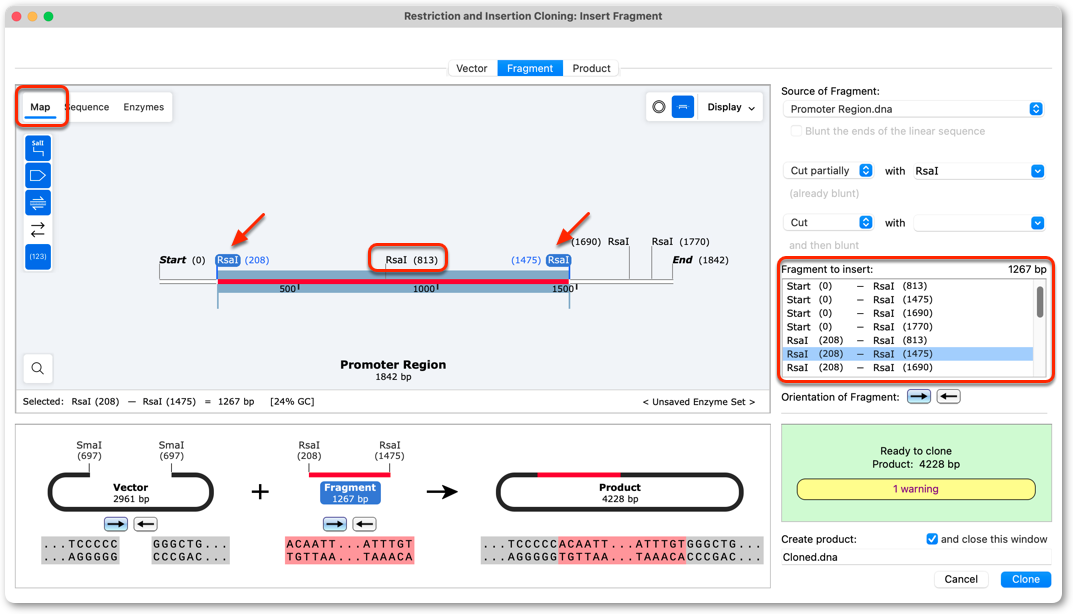Screen dimensions: 1073x614
Task: Click highlighted RsaI (1475) site on map
Action: coord(558,260)
